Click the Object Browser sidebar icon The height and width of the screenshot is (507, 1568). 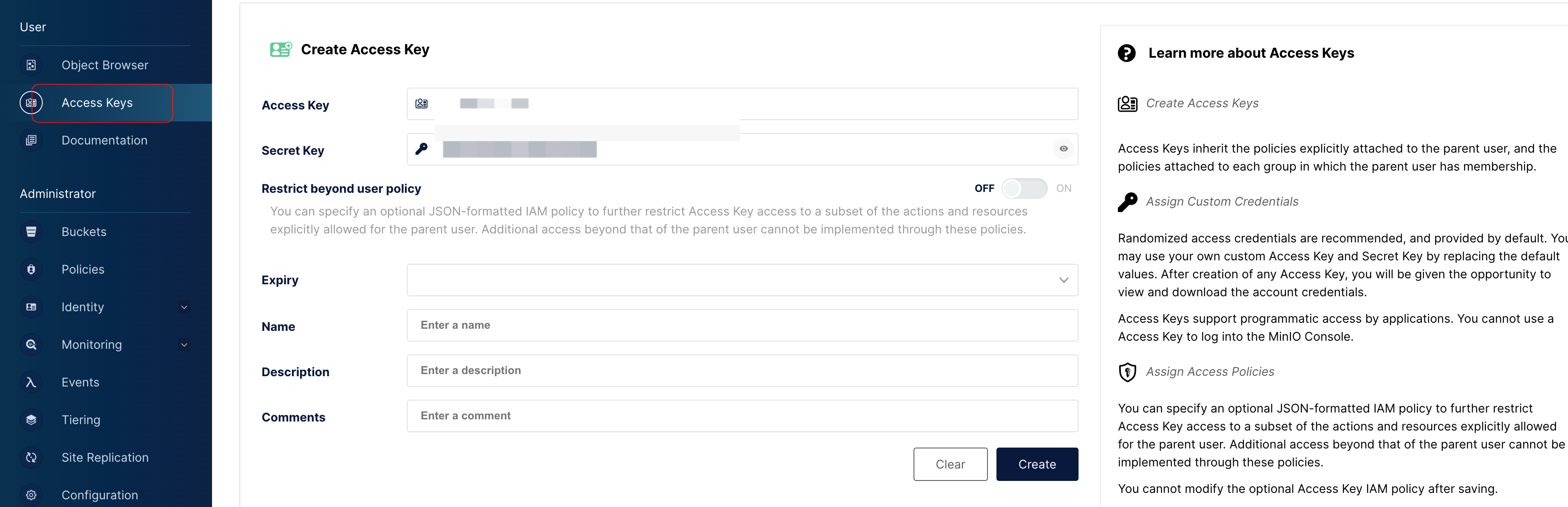click(x=31, y=65)
